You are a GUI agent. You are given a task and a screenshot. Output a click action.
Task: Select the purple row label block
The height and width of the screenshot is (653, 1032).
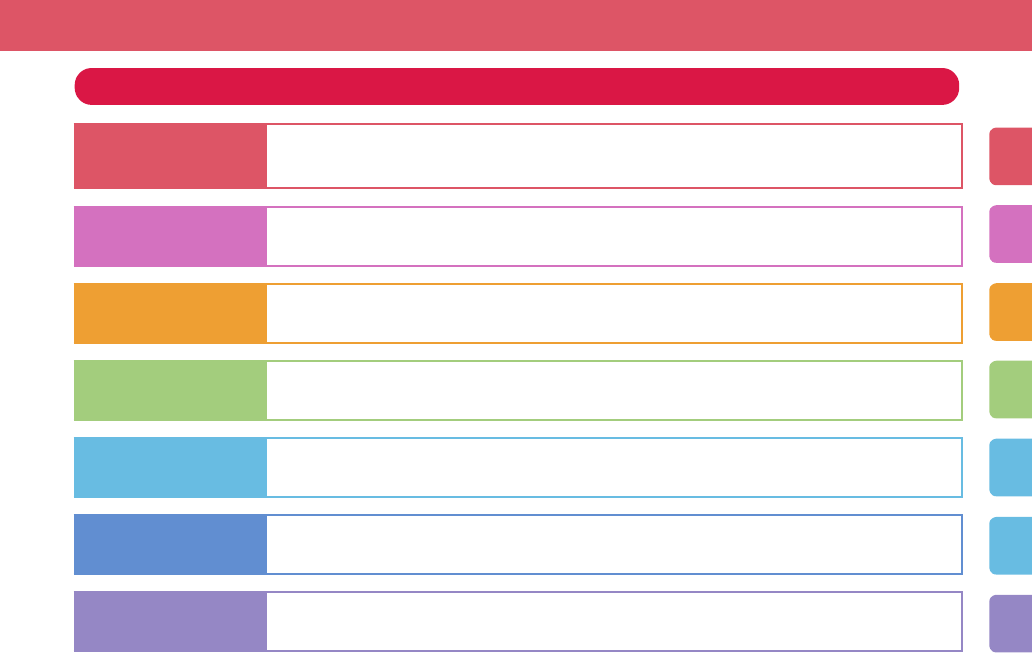170,621
